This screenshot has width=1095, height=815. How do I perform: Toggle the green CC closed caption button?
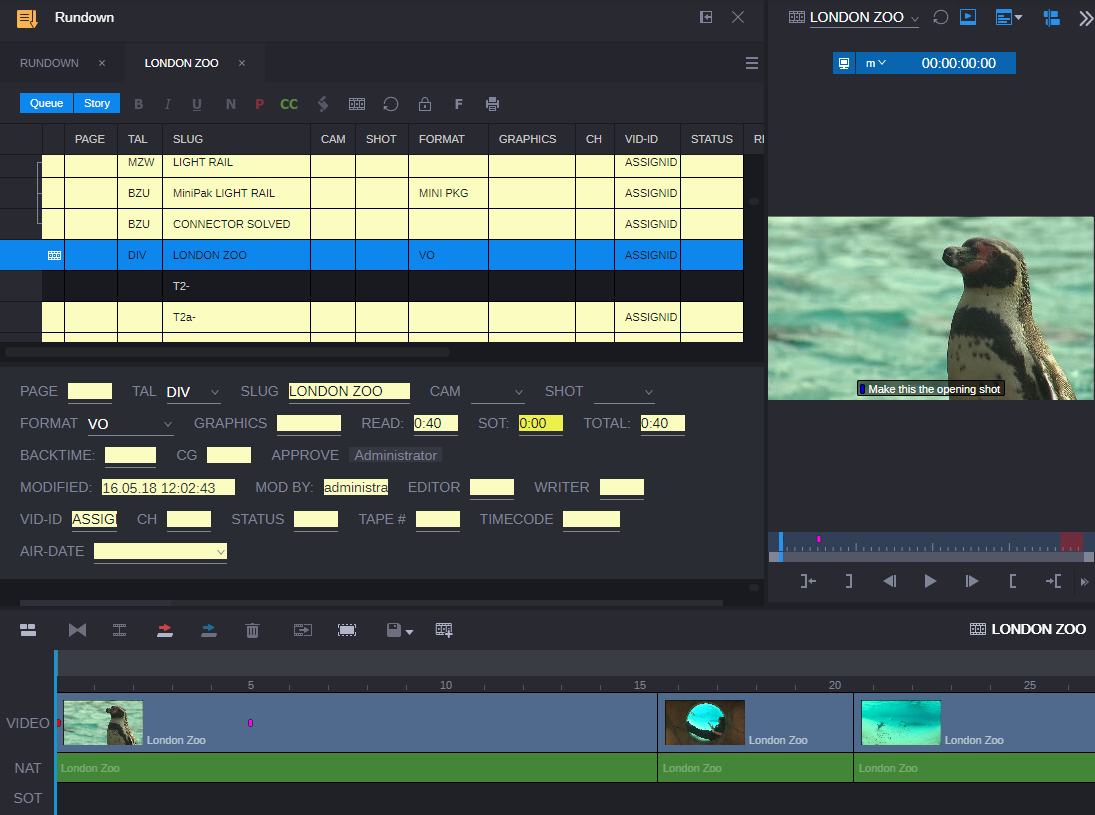[289, 104]
